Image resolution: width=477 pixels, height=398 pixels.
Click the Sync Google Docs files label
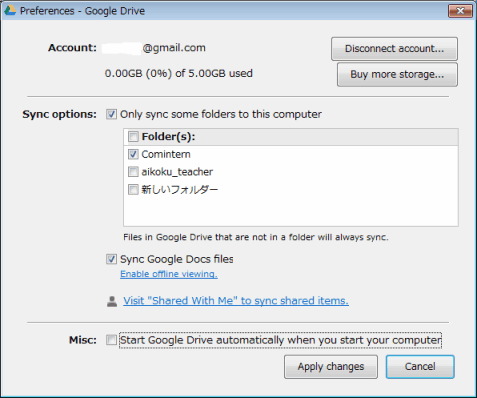(177, 259)
